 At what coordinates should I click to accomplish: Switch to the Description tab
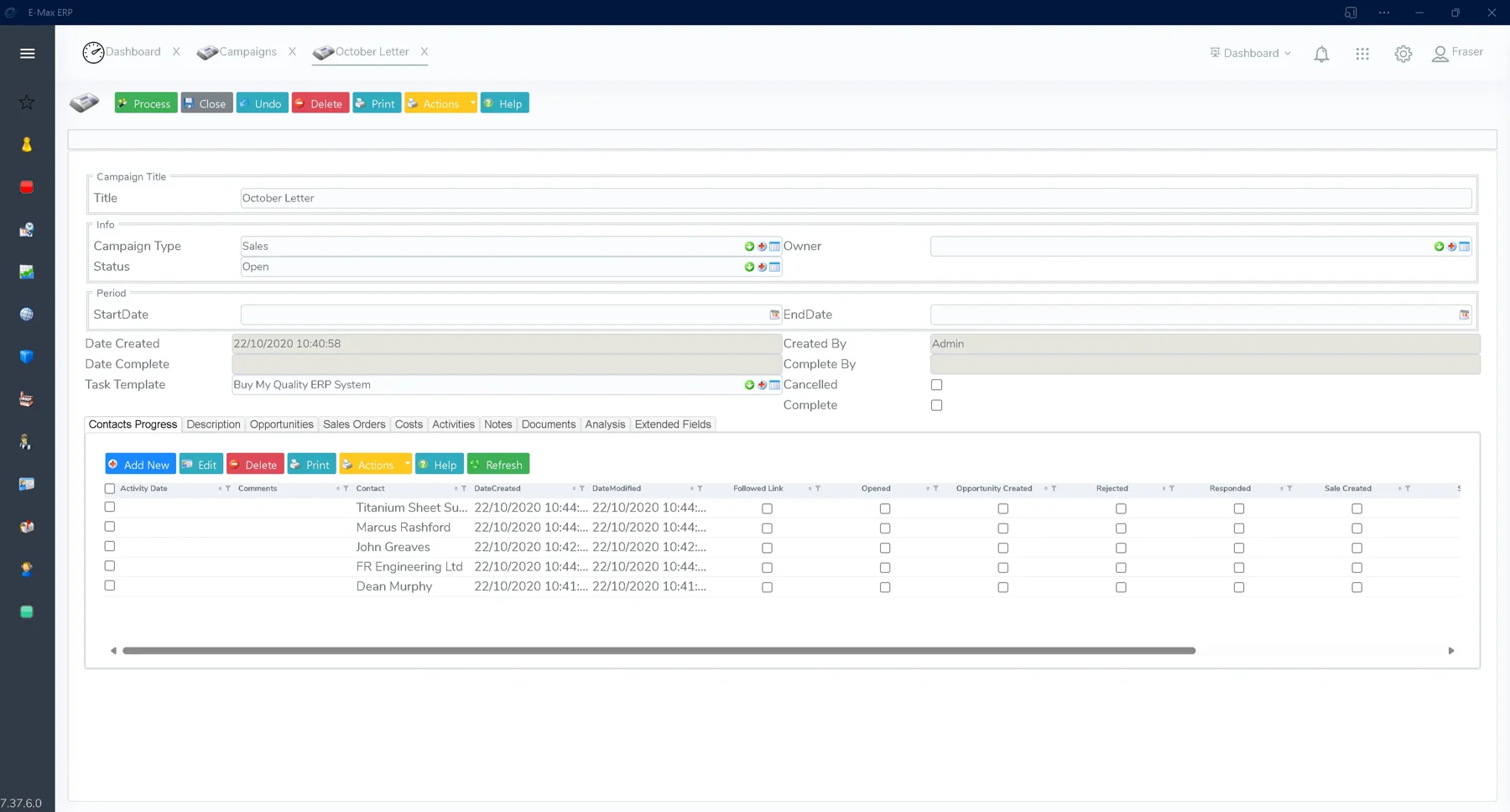[x=213, y=424]
